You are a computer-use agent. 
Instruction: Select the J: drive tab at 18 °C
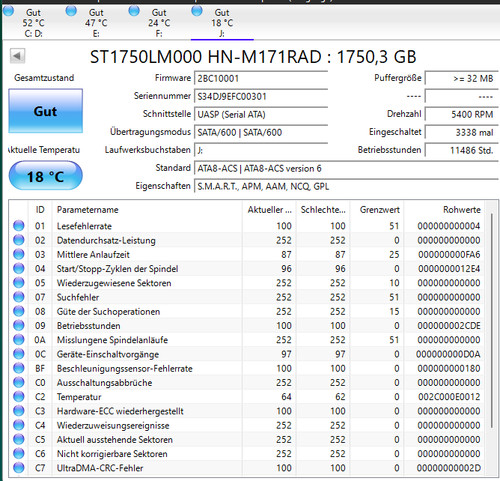[222, 23]
